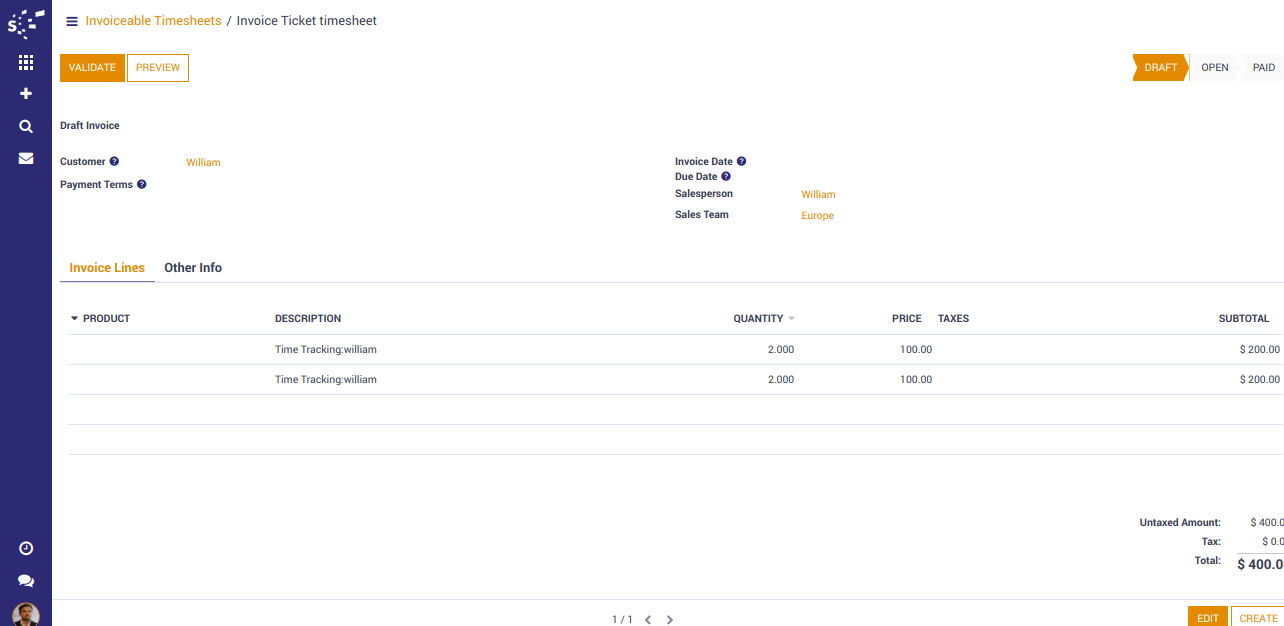Click the Tax label in totals
The height and width of the screenshot is (626, 1284).
(1211, 541)
